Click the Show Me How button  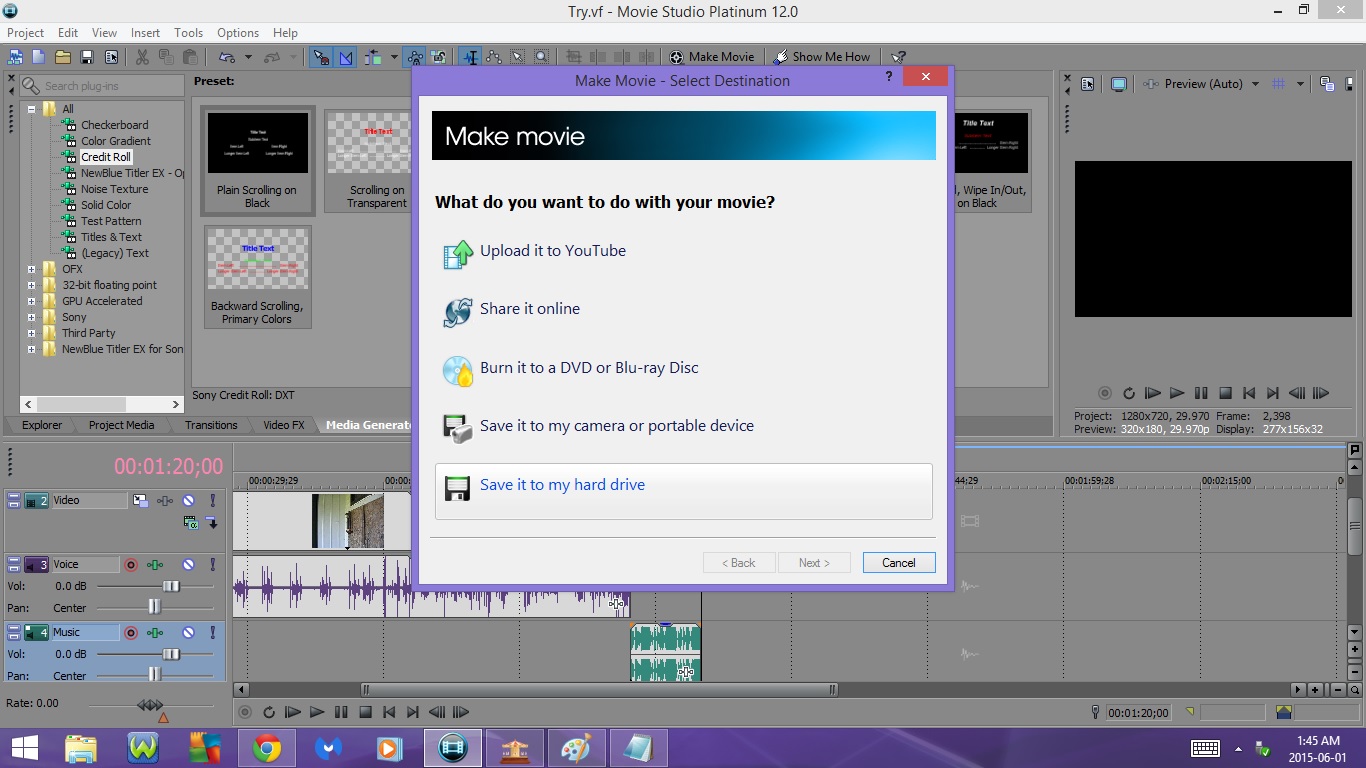tap(823, 57)
